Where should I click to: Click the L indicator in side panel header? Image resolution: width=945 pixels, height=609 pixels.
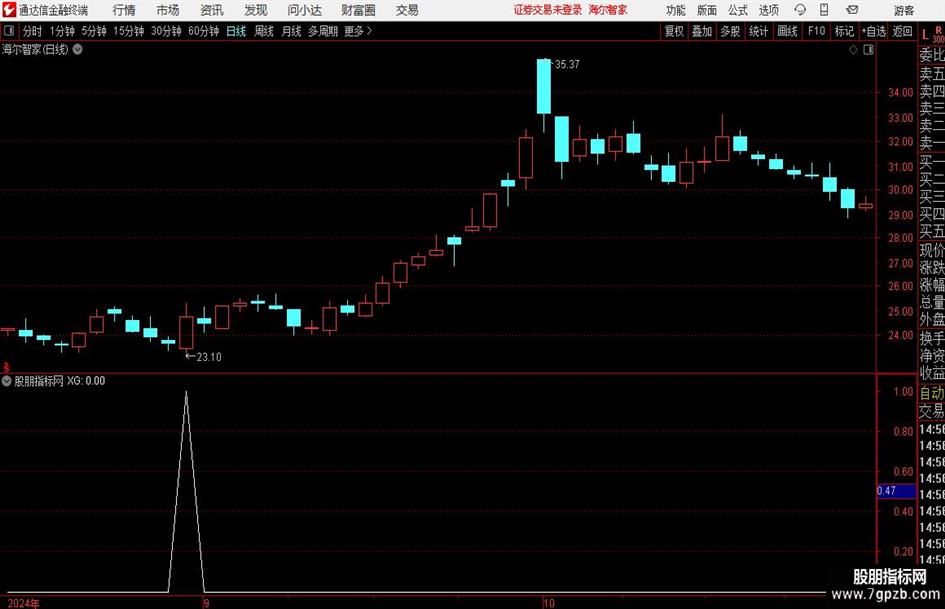point(925,35)
